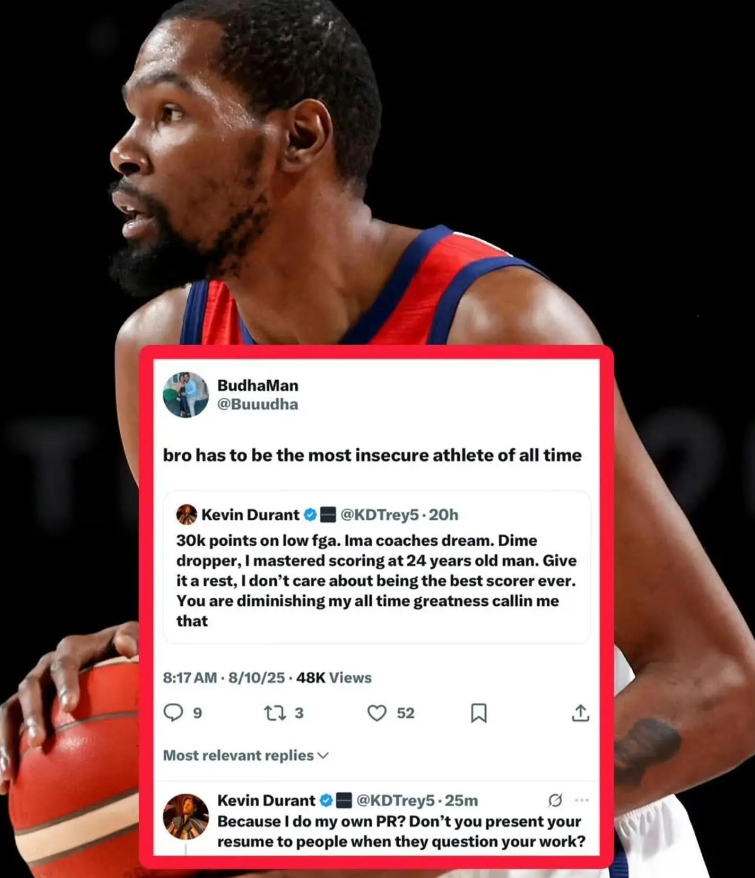This screenshot has height=878, width=755.
Task: Bookmark the BudhaMan tweet
Action: click(479, 713)
